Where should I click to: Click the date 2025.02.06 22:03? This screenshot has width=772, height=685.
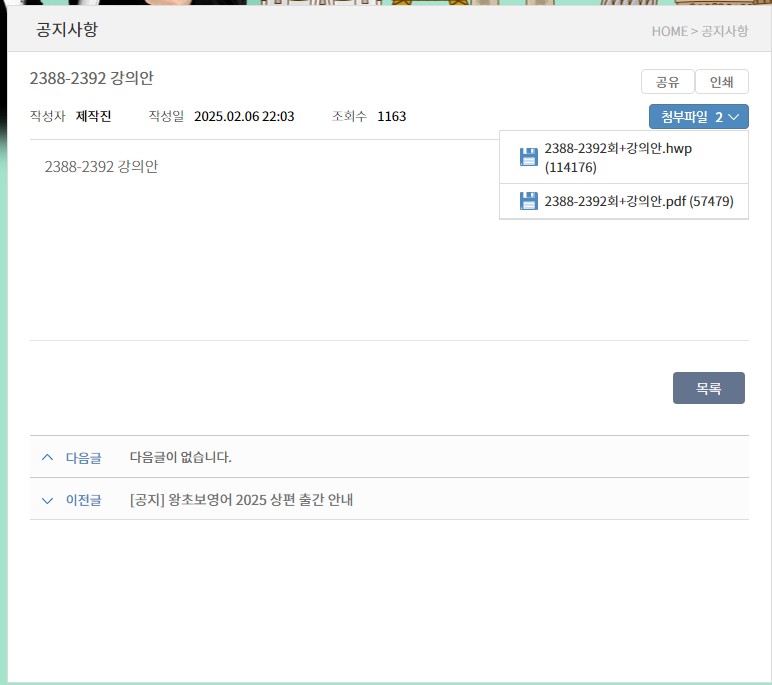coord(244,116)
